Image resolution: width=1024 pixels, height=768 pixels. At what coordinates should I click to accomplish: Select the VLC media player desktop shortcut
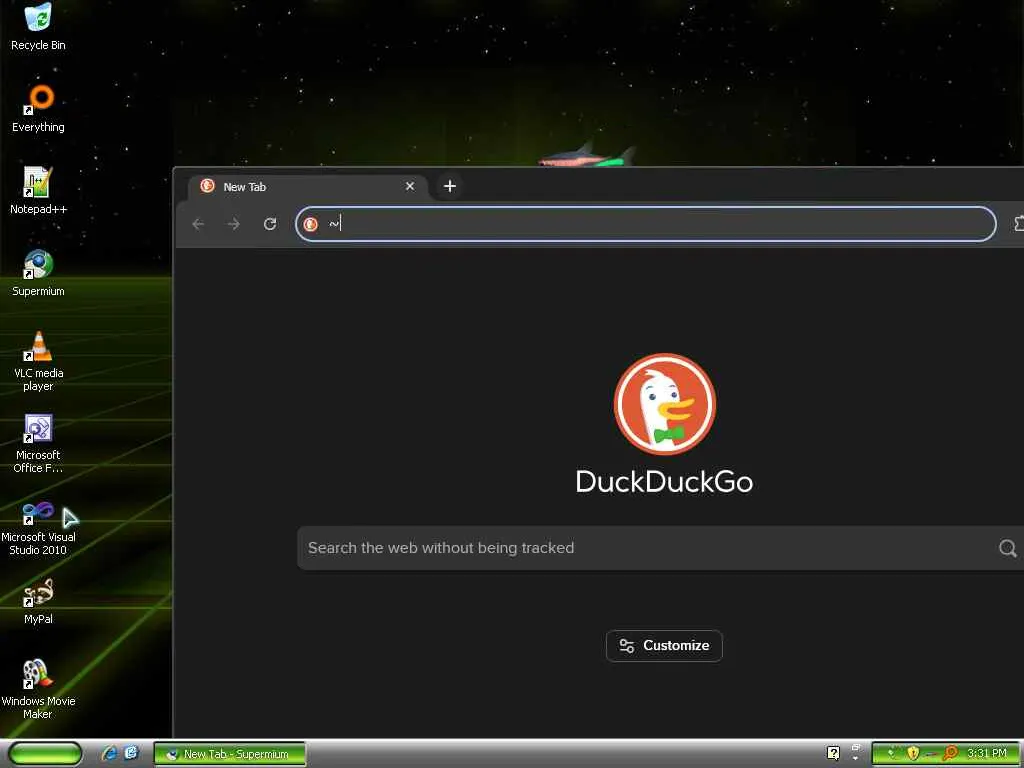coord(38,361)
